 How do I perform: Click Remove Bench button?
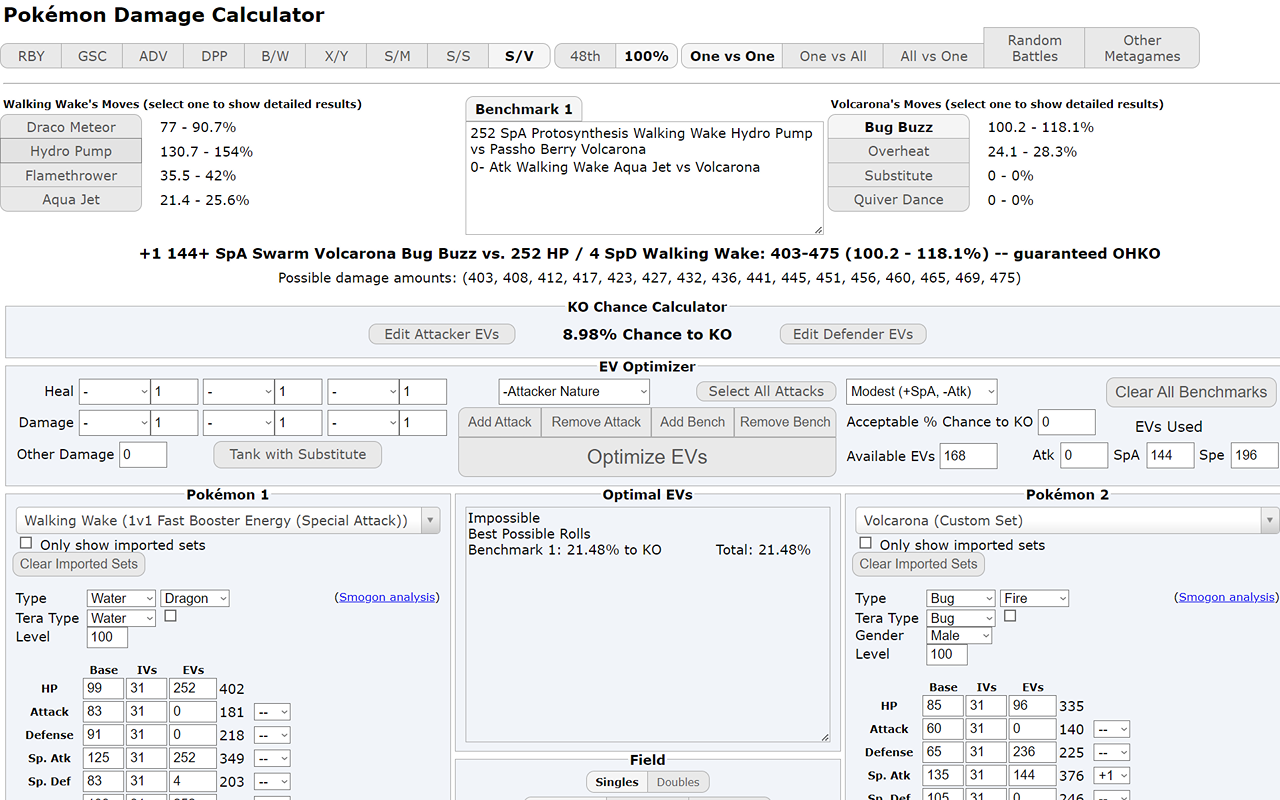coord(785,422)
